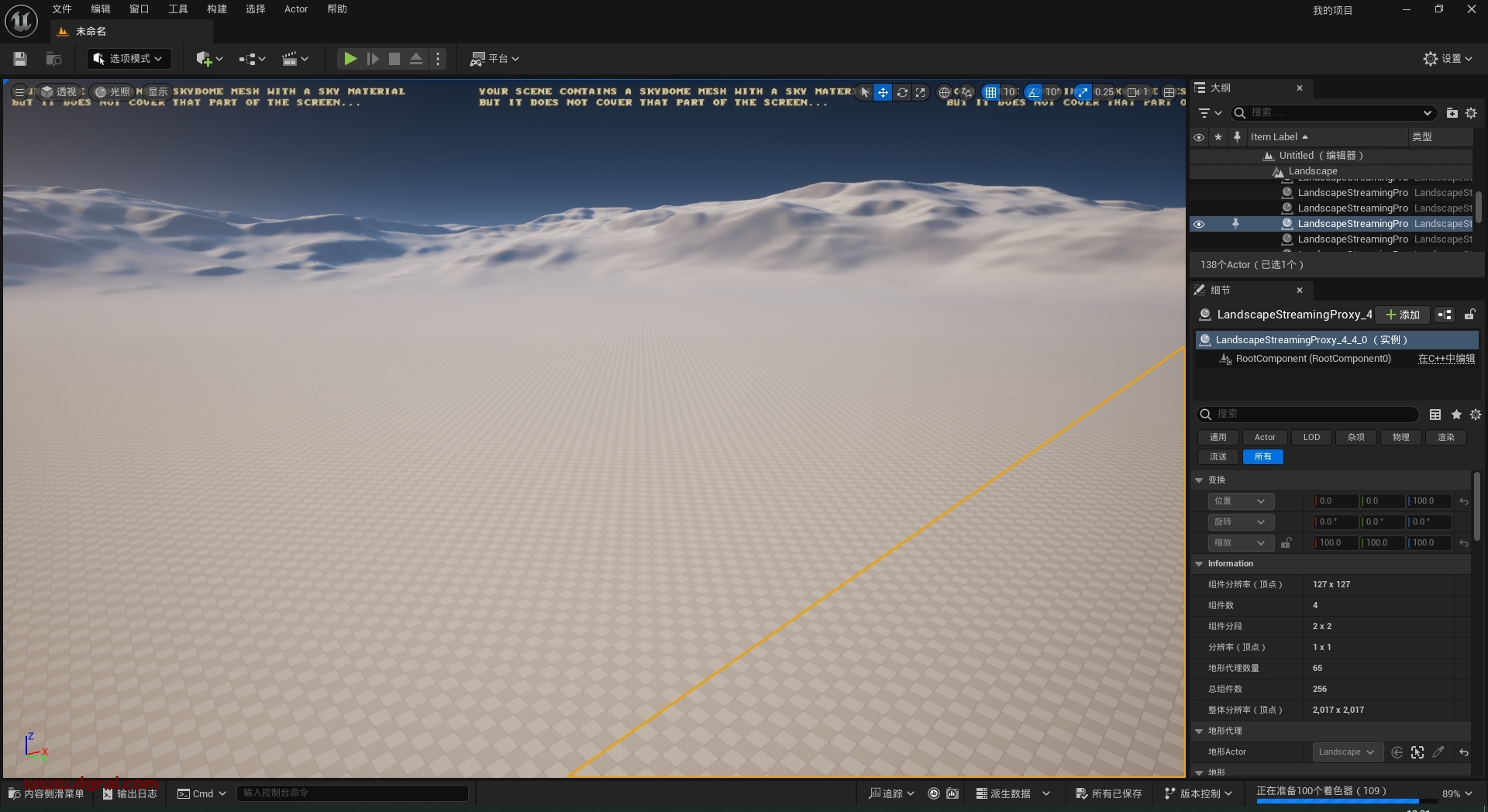Expand the 平台 platforms dropdown

coord(494,59)
